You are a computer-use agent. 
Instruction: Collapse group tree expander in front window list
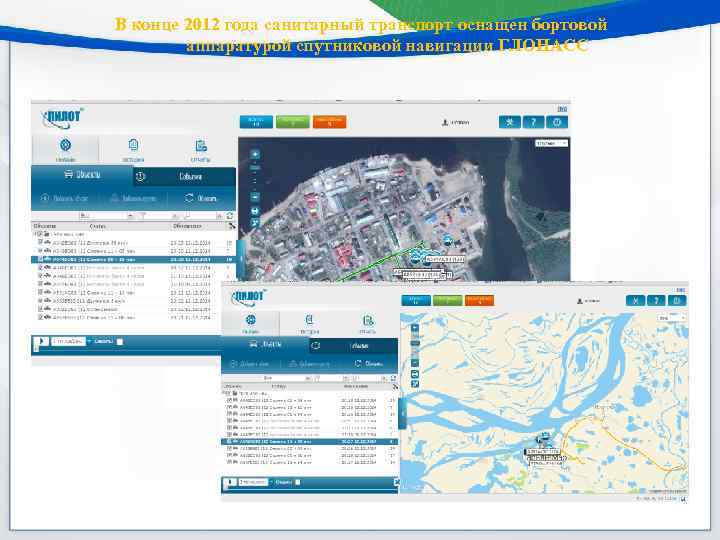pos(224,394)
